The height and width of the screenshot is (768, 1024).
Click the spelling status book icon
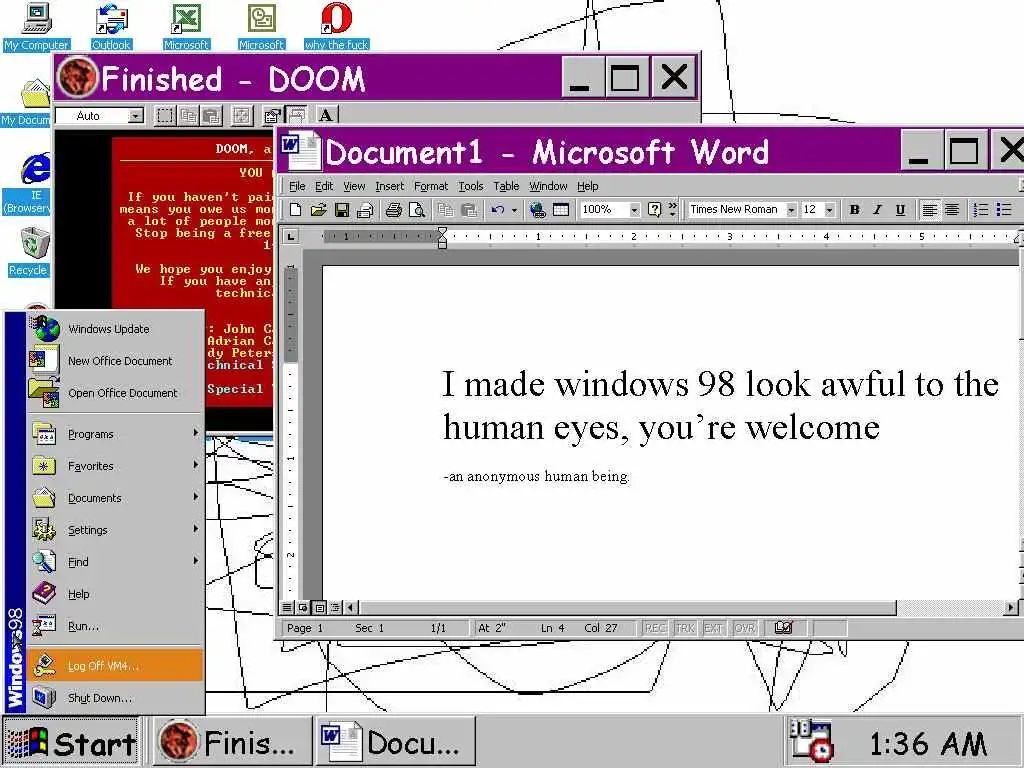point(783,628)
